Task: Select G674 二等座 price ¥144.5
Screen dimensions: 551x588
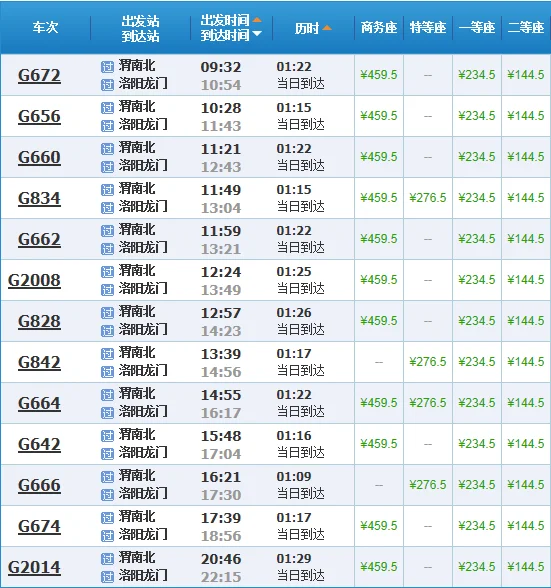Action: (x=526, y=526)
